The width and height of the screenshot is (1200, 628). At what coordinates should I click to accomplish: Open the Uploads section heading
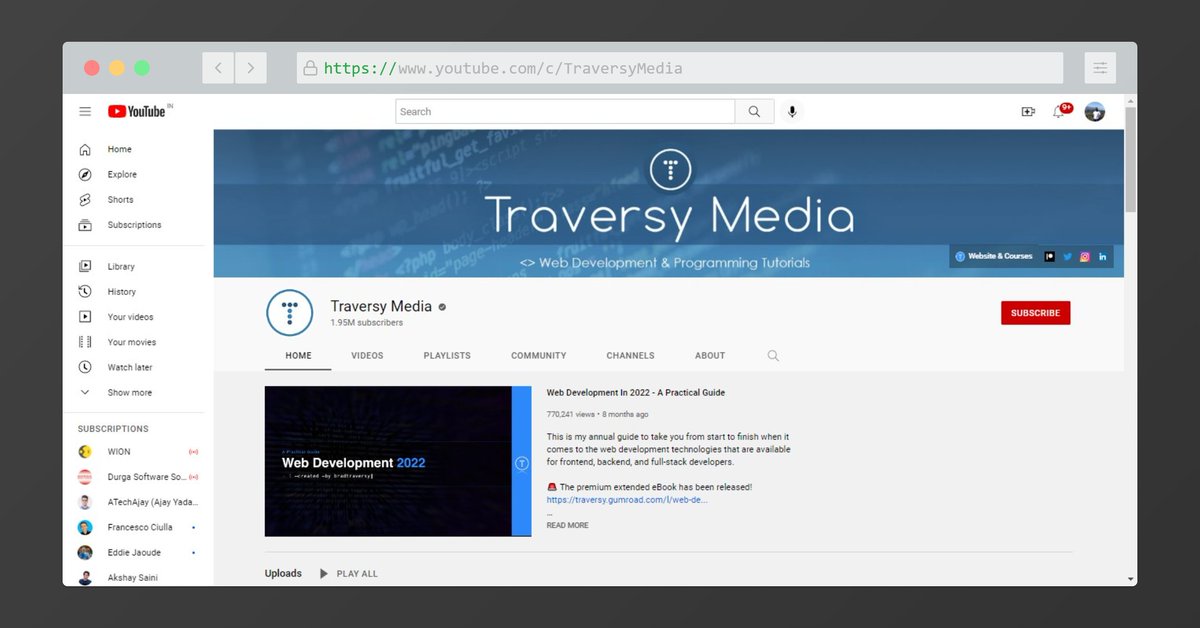point(283,574)
